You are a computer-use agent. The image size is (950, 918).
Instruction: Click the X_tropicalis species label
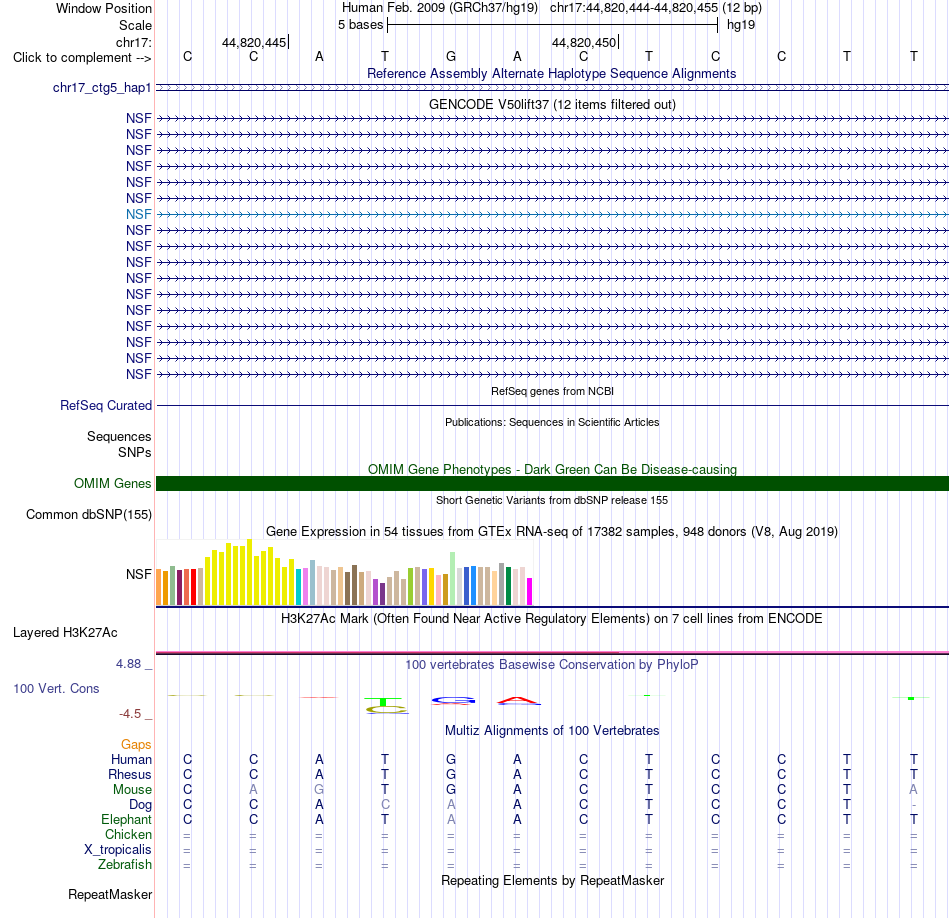click(118, 850)
